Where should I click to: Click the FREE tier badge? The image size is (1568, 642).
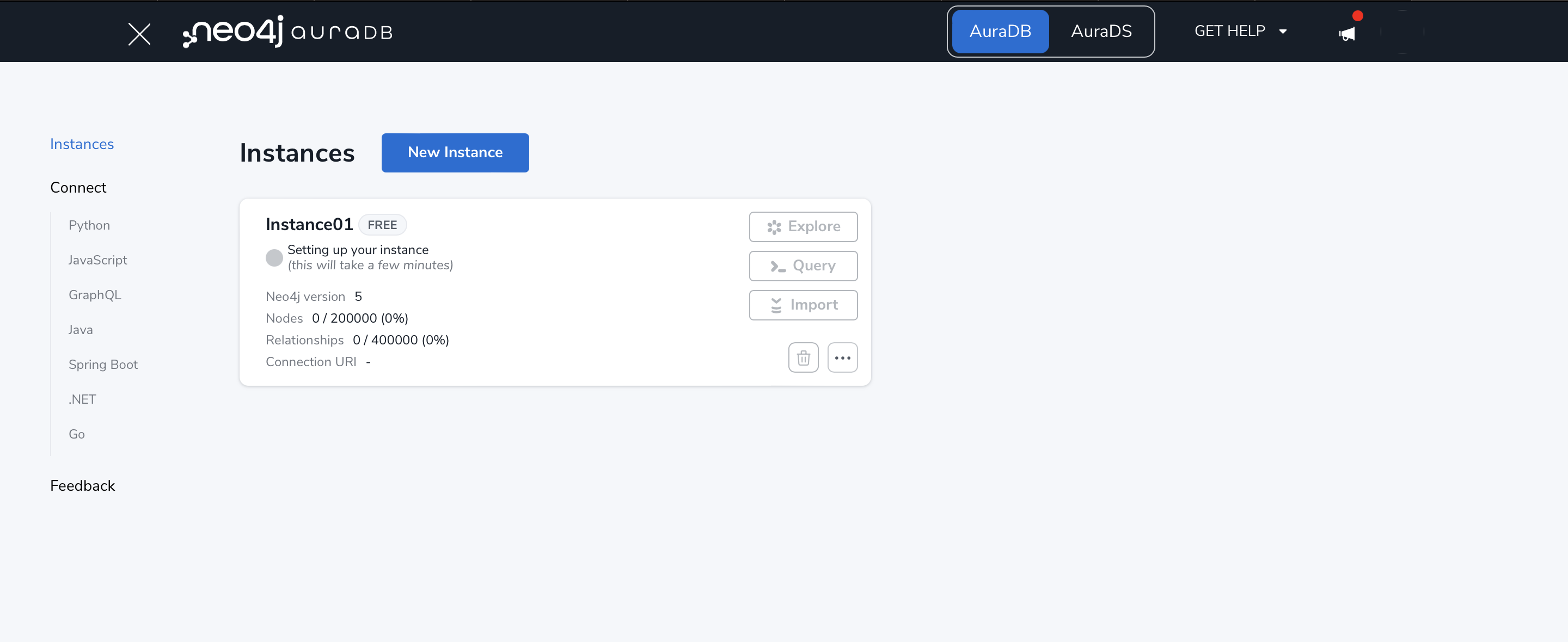click(x=382, y=225)
